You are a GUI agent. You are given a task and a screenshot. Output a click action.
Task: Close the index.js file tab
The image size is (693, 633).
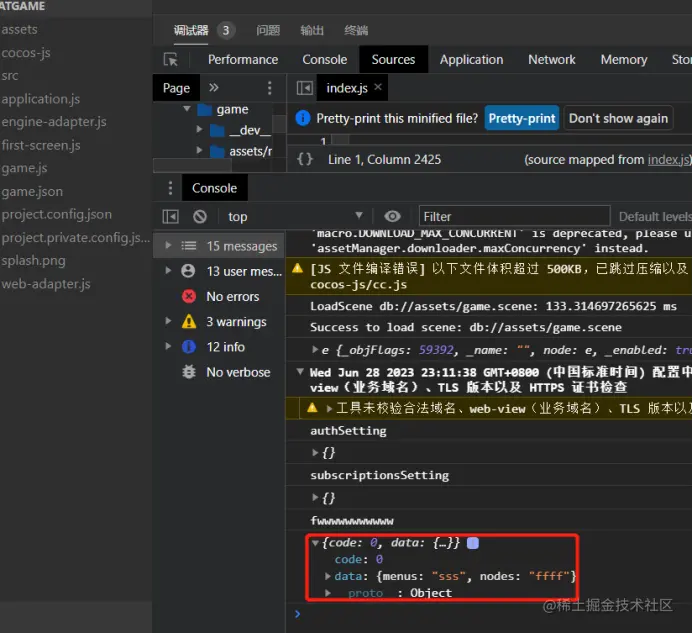click(378, 87)
